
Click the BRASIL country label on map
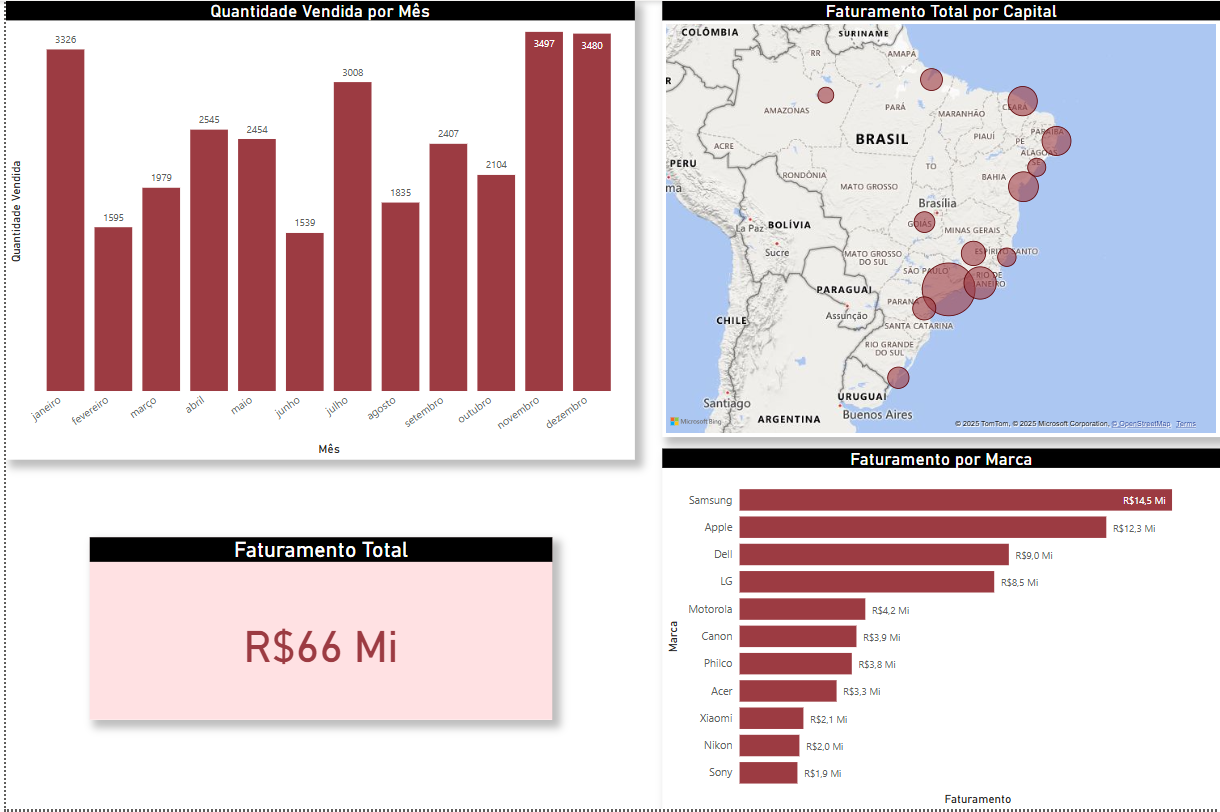[x=882, y=139]
